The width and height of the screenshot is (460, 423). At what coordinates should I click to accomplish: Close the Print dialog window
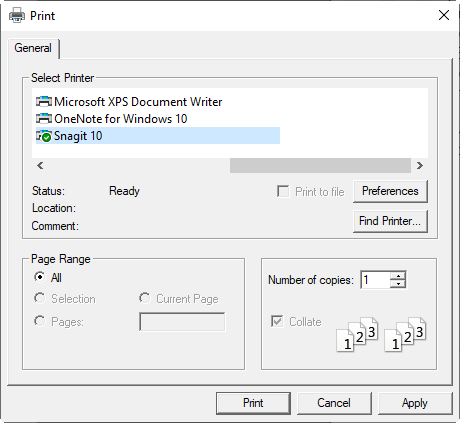[444, 15]
